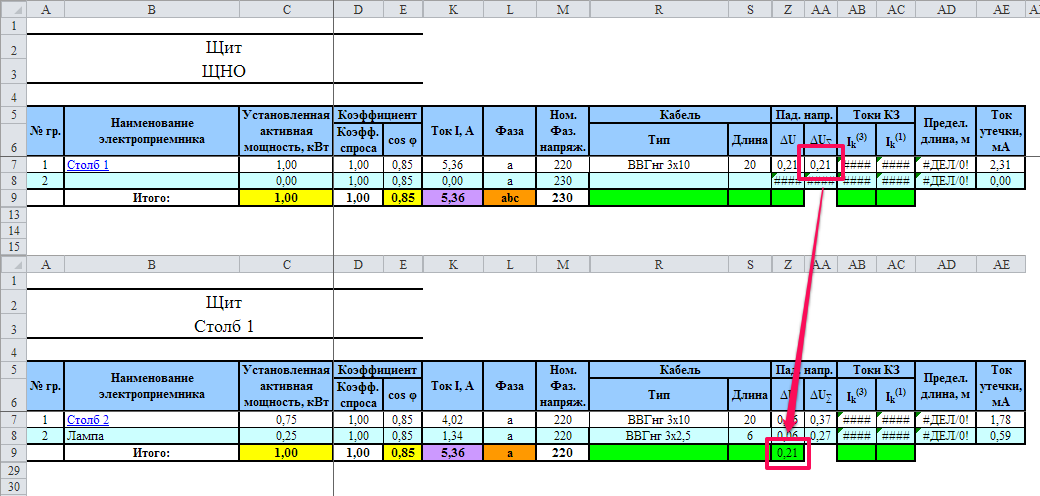Click the ЩНО panel title cell
Image resolution: width=1040 pixels, height=496 pixels.
[224, 71]
